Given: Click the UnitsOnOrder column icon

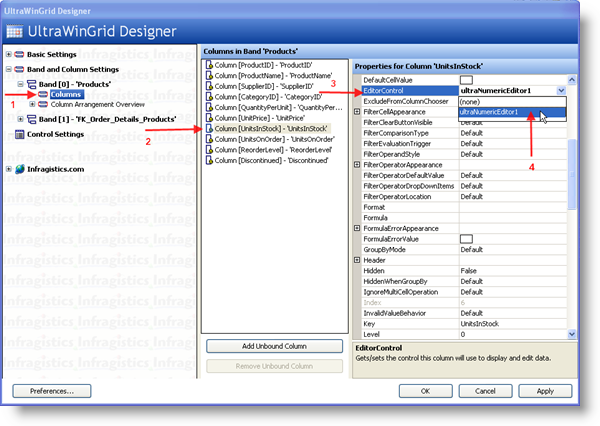Looking at the screenshot, I should pos(209,139).
